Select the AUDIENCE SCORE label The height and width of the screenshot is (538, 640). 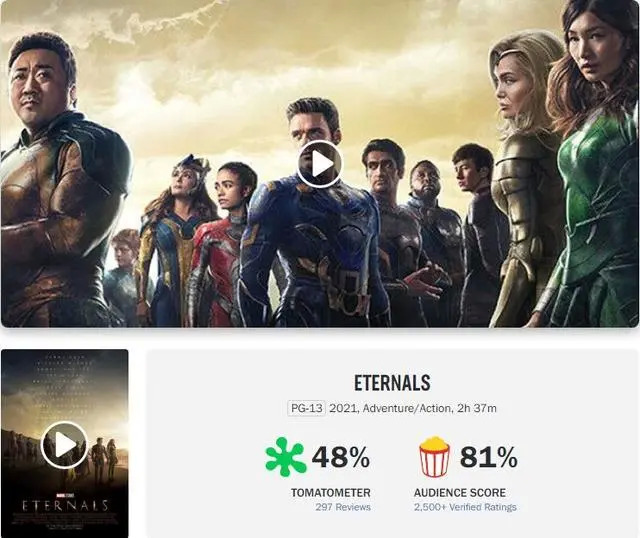pos(460,493)
